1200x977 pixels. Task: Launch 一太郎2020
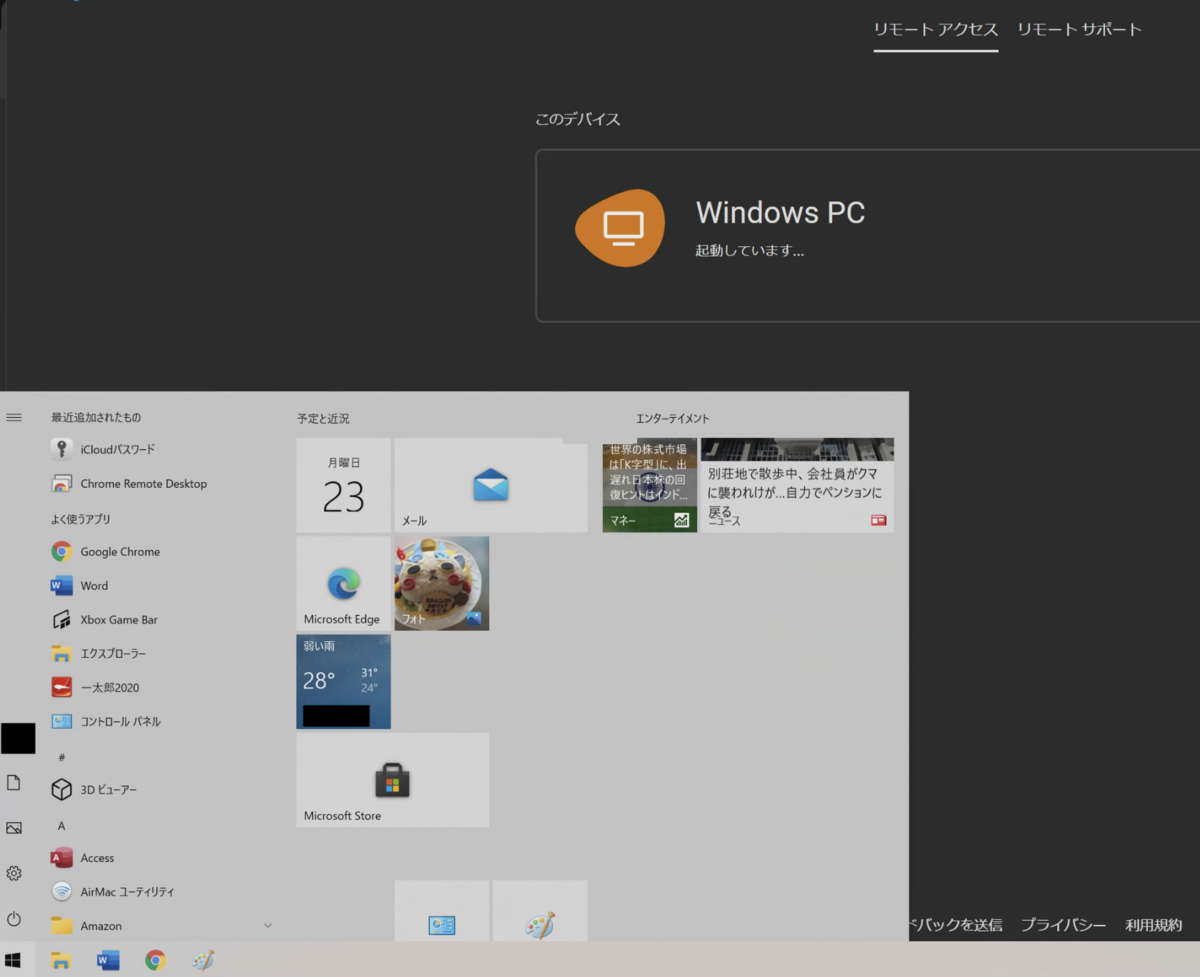pyautogui.click(x=160, y=687)
